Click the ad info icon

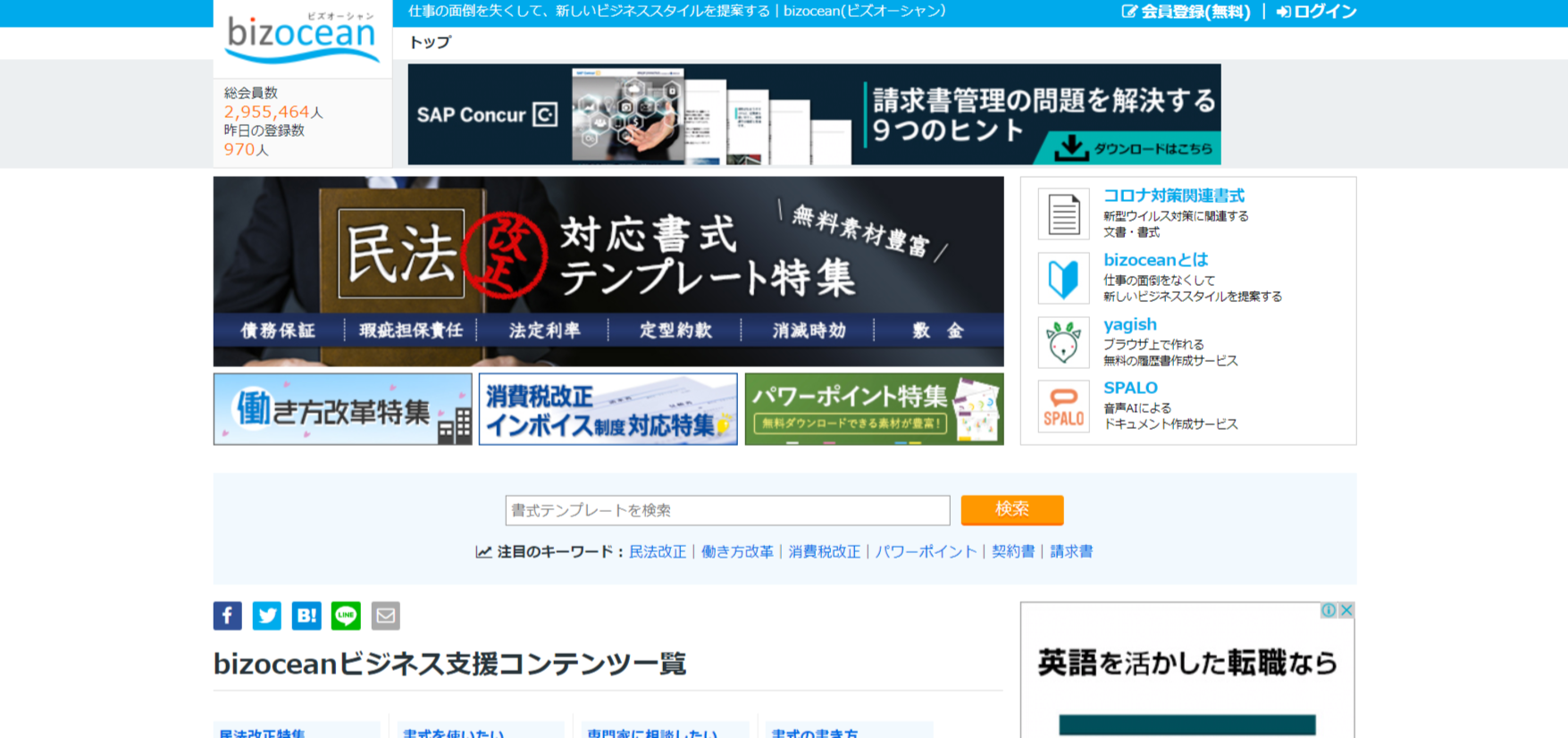point(1329,610)
